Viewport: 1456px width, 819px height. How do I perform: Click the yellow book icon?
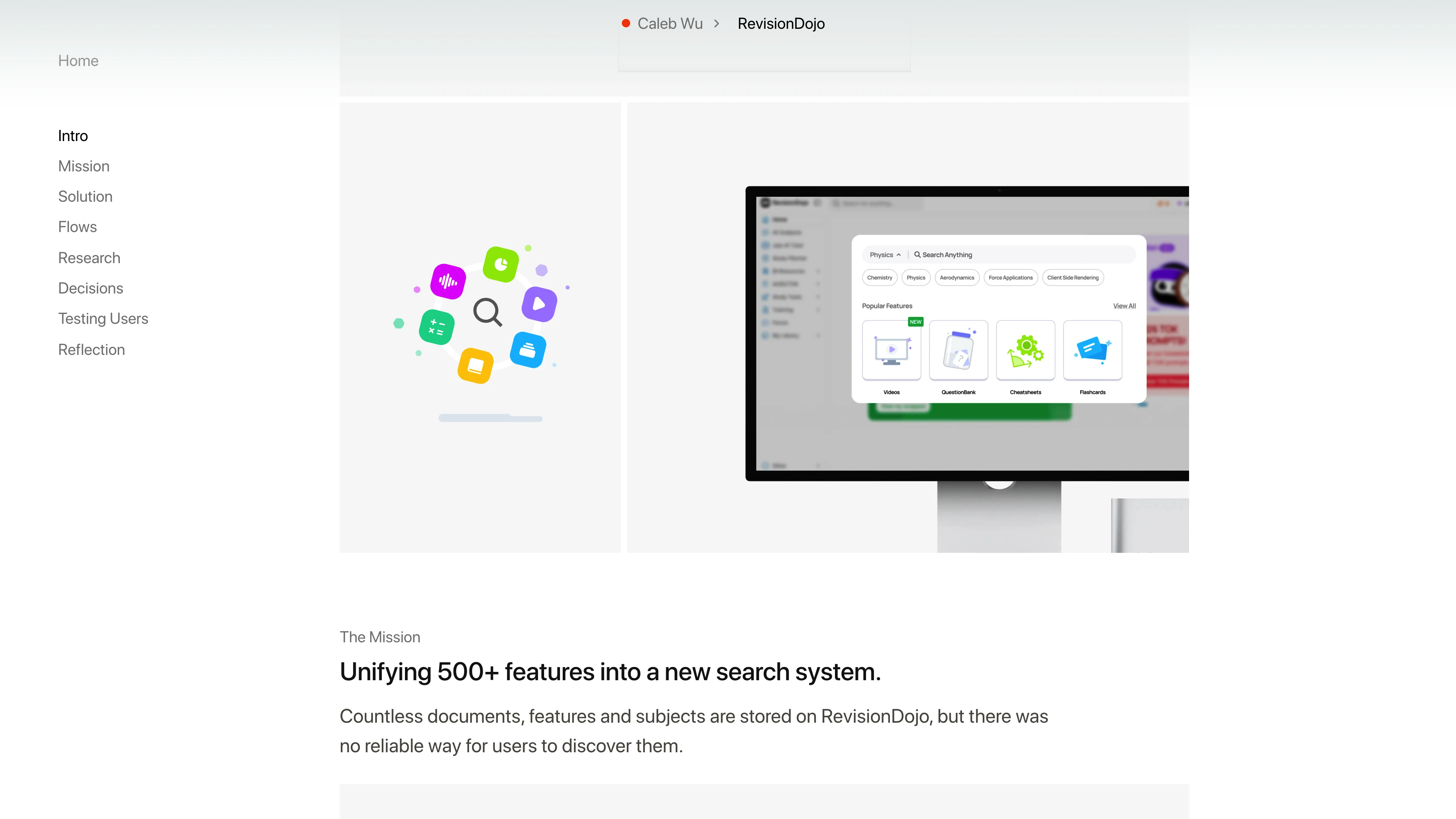(475, 366)
